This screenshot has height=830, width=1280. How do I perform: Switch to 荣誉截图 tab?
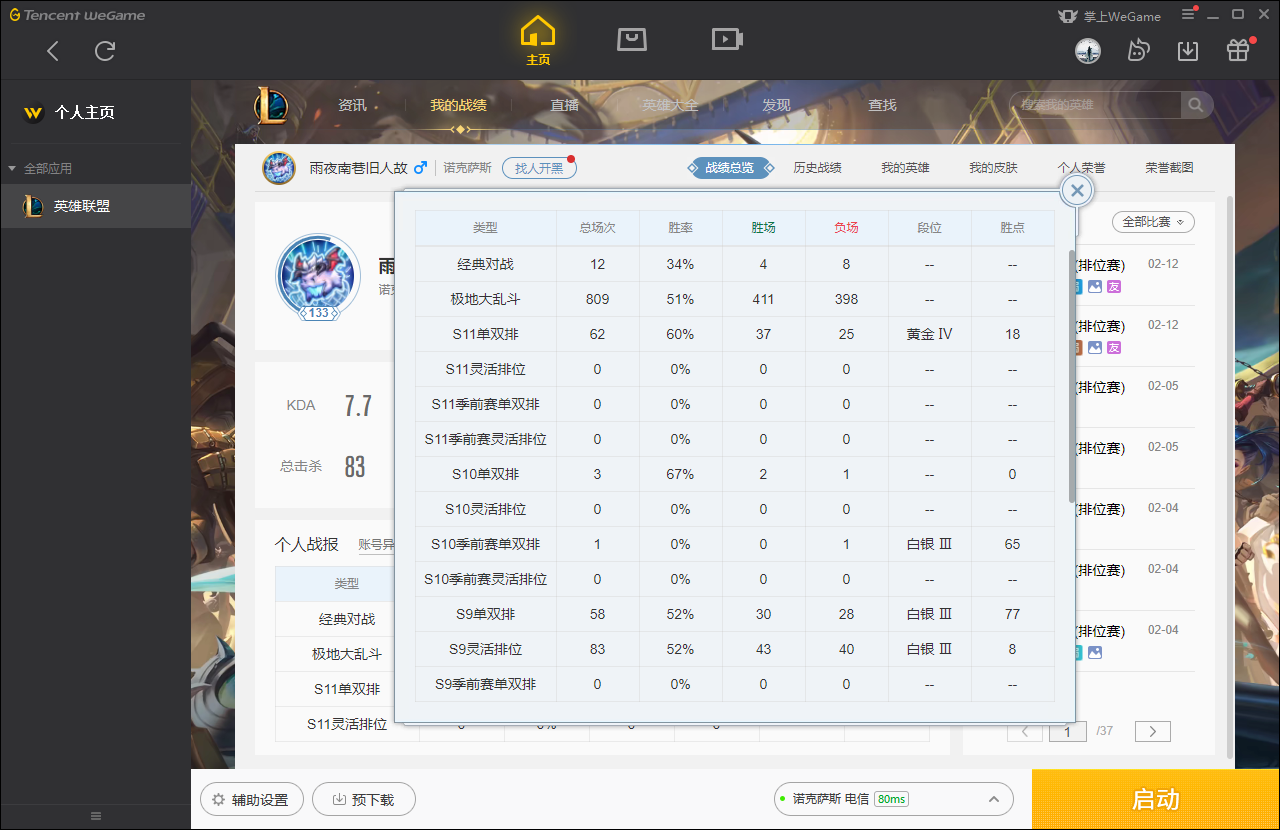pyautogui.click(x=1169, y=168)
